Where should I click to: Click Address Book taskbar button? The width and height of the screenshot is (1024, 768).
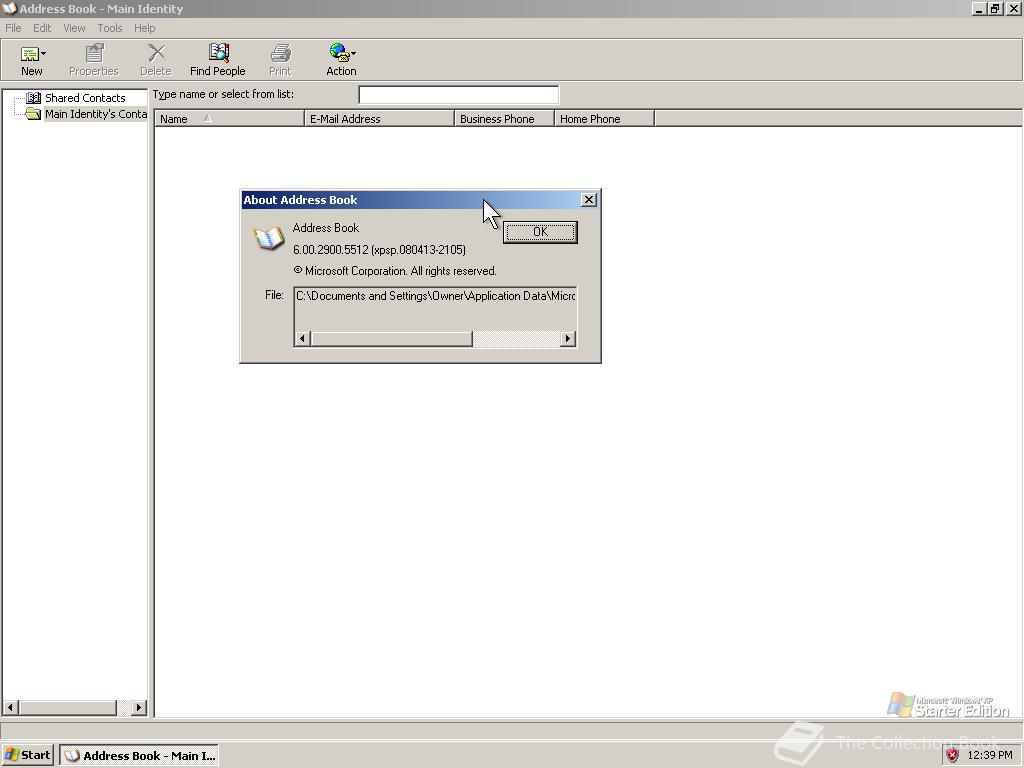[x=139, y=756]
